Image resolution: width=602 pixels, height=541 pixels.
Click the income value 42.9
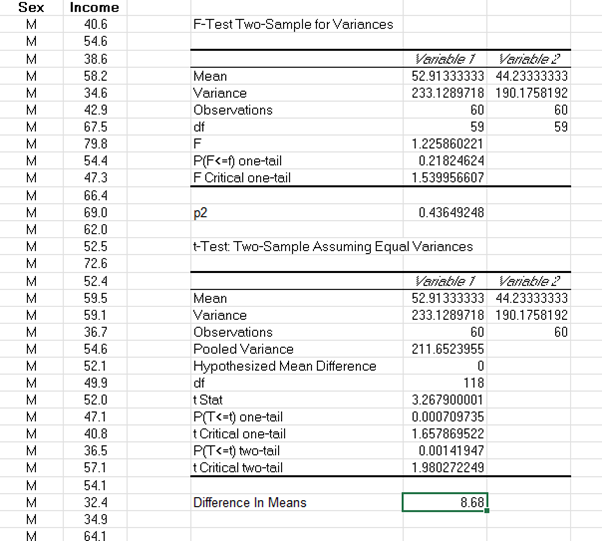pos(95,109)
